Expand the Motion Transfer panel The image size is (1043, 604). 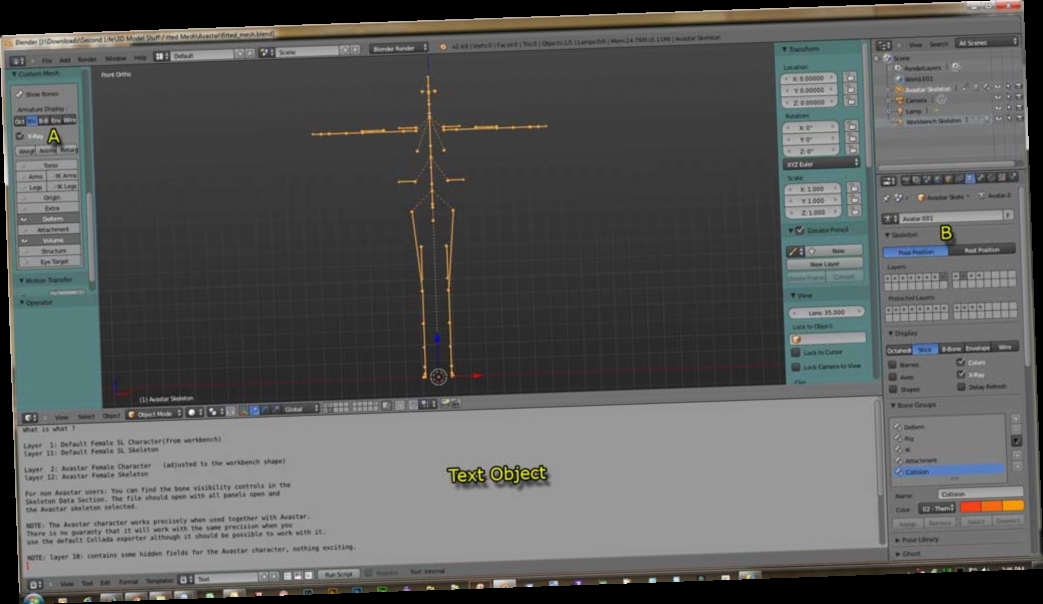pyautogui.click(x=45, y=280)
